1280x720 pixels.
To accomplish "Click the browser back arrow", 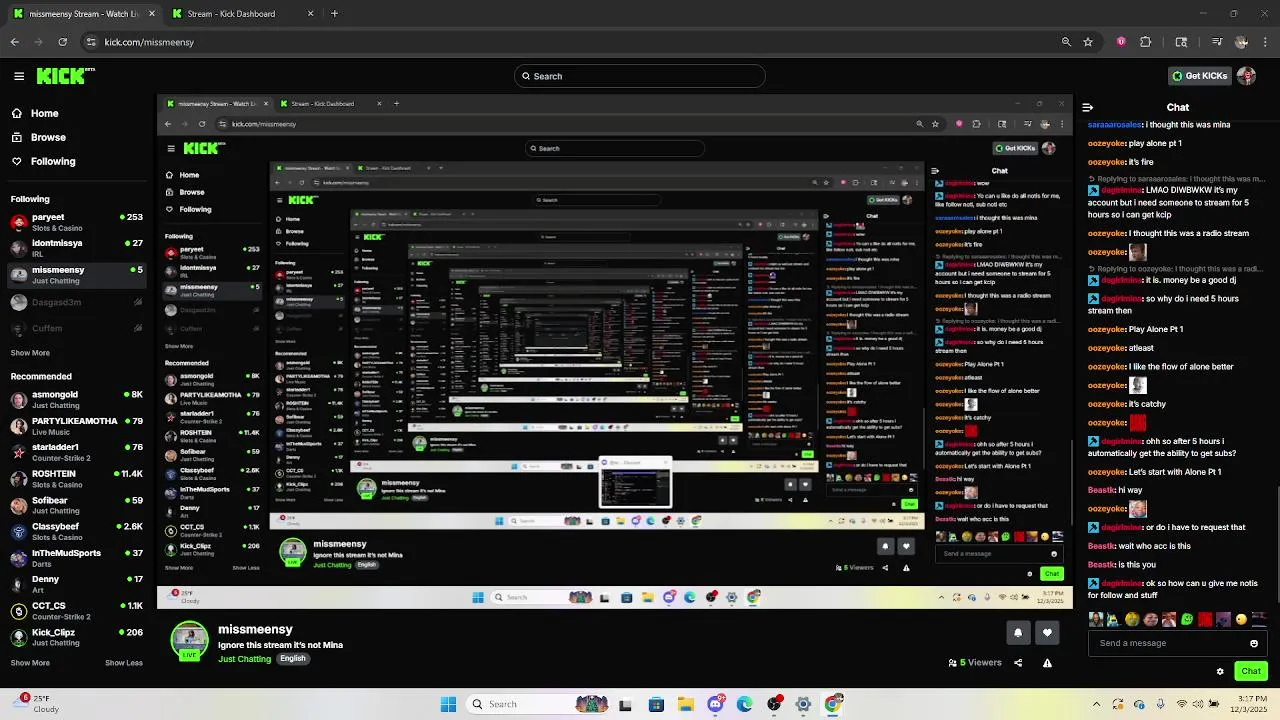I will [x=15, y=42].
